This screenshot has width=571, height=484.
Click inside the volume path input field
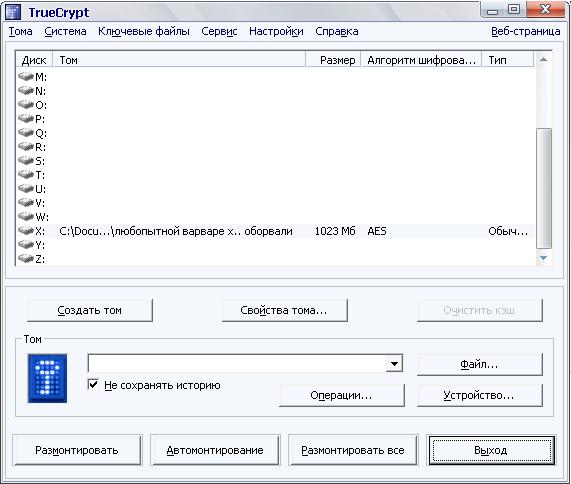coord(237,363)
